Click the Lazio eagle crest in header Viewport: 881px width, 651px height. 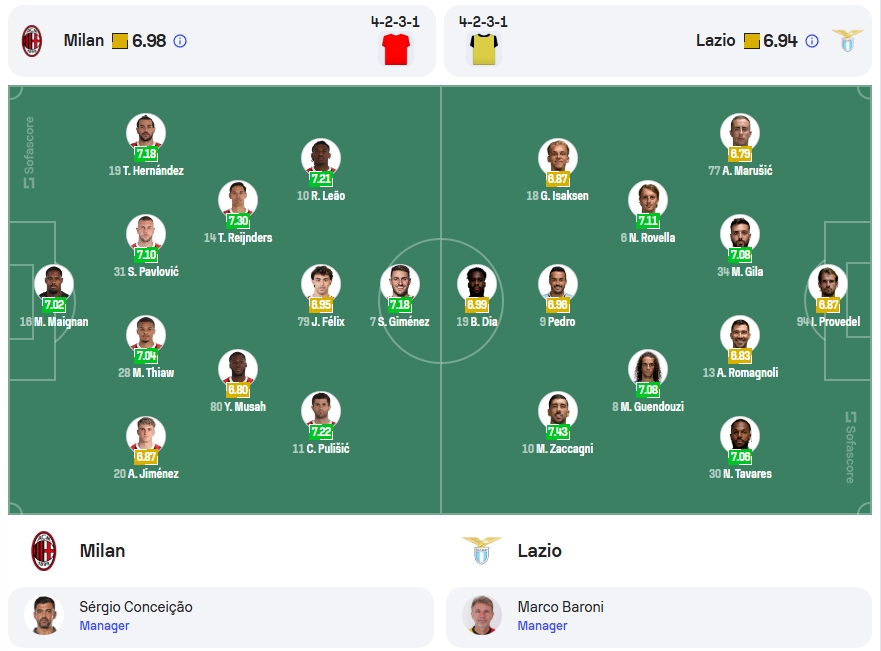(847, 40)
